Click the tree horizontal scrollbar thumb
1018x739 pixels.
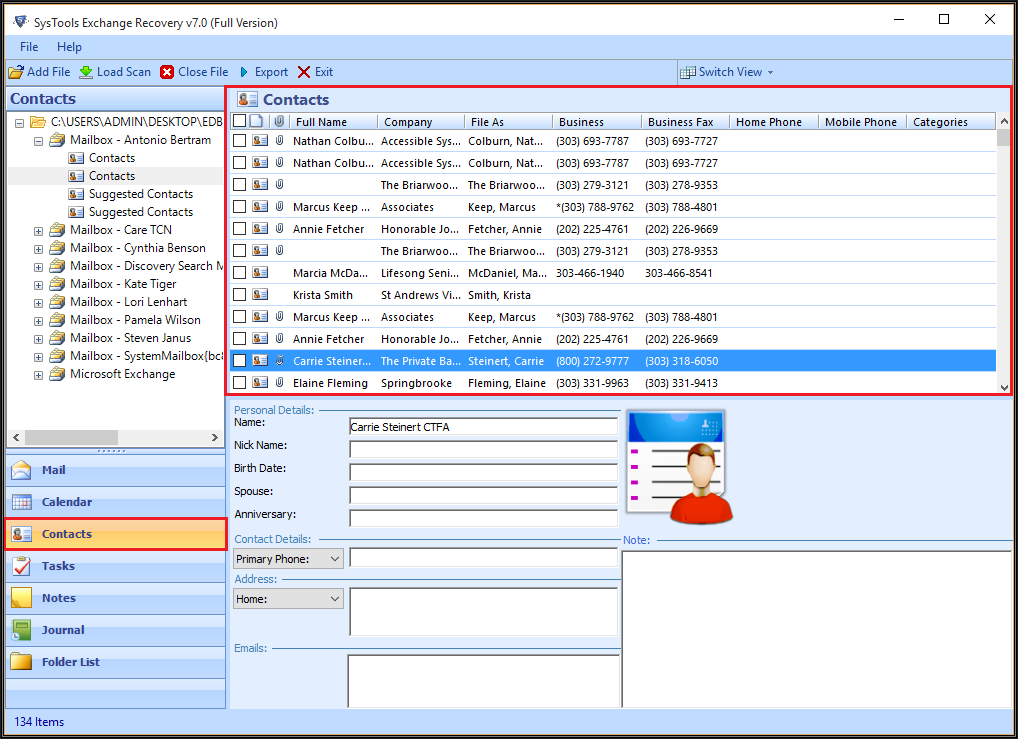71,438
